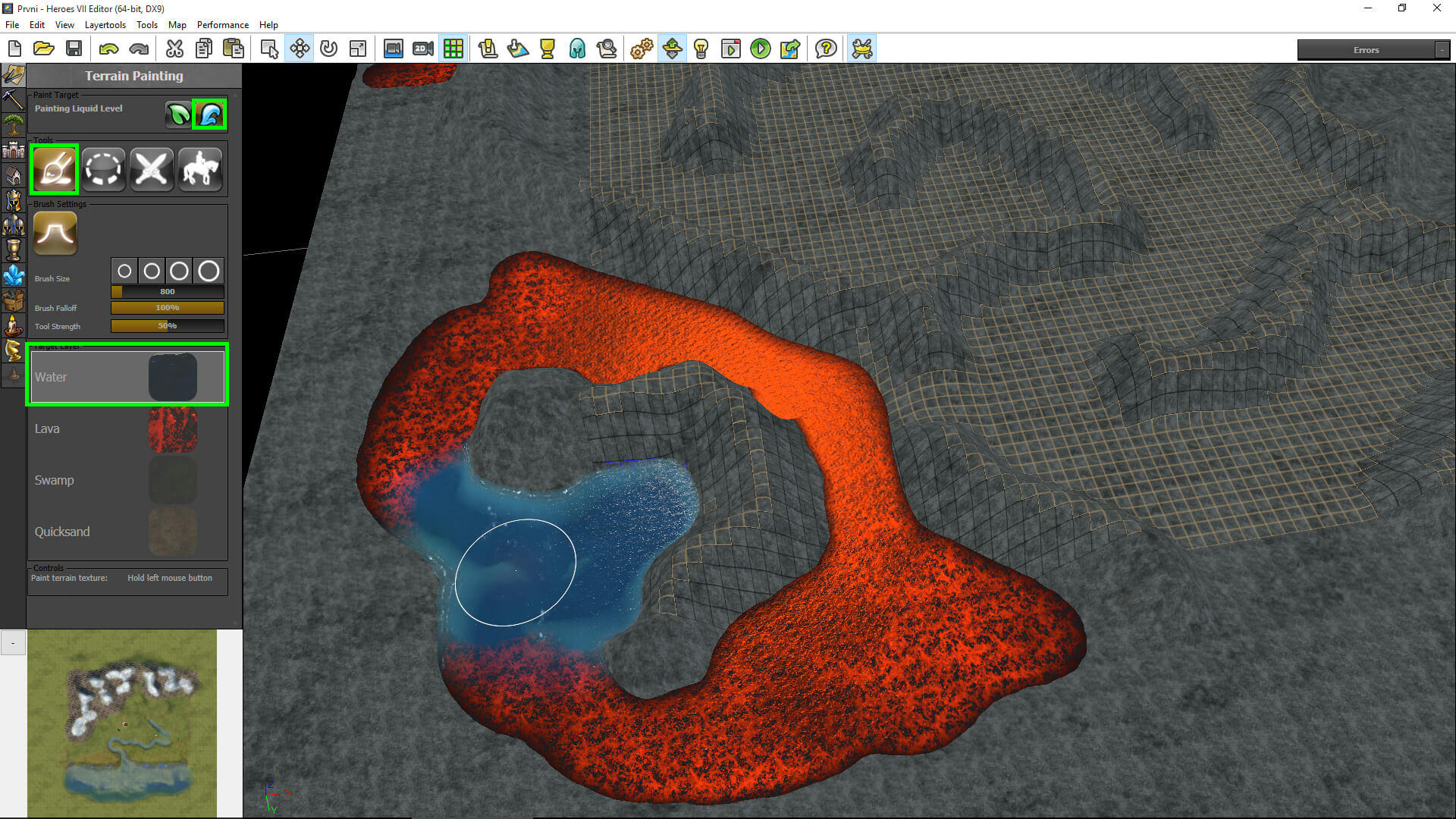Select the Lava target layer
The image size is (1456, 819).
click(127, 428)
